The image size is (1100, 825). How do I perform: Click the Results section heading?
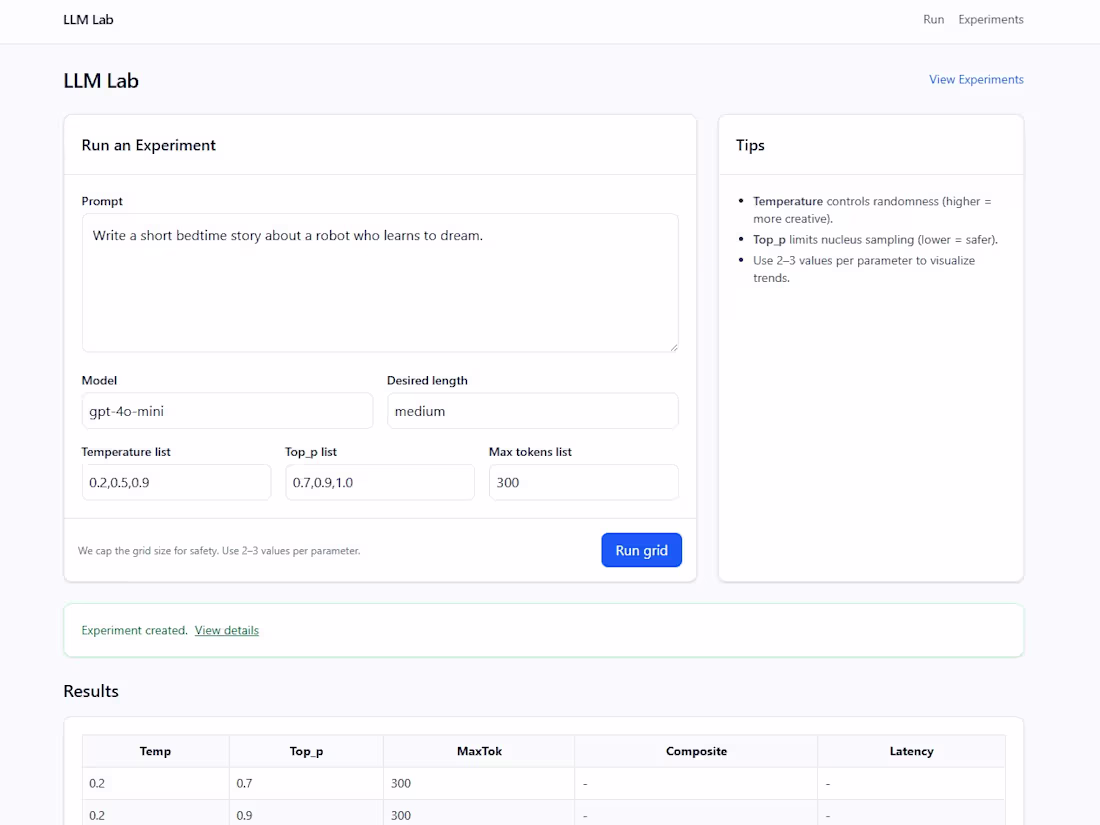90,690
